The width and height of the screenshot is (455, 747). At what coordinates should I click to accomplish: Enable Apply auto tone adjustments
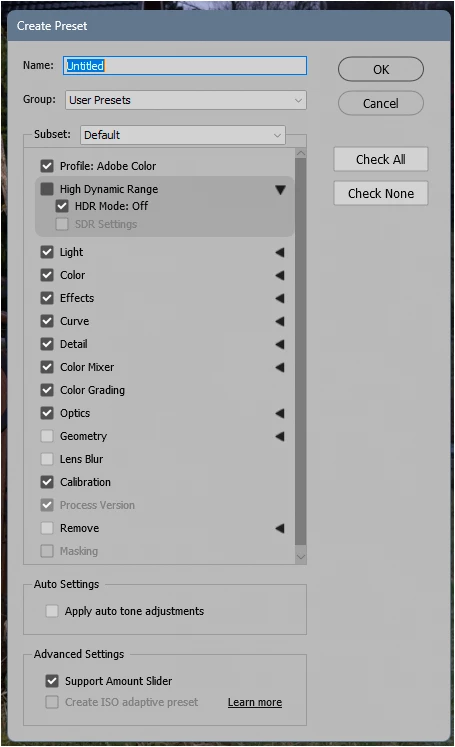pyautogui.click(x=52, y=611)
